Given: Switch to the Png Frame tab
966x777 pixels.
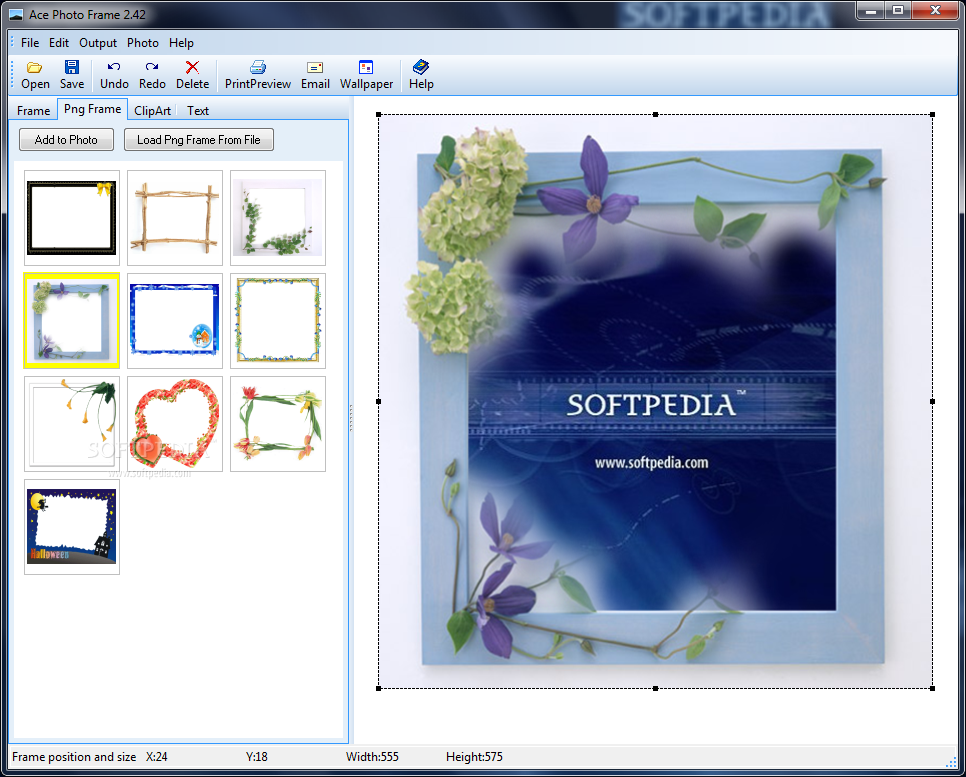Looking at the screenshot, I should [x=92, y=109].
